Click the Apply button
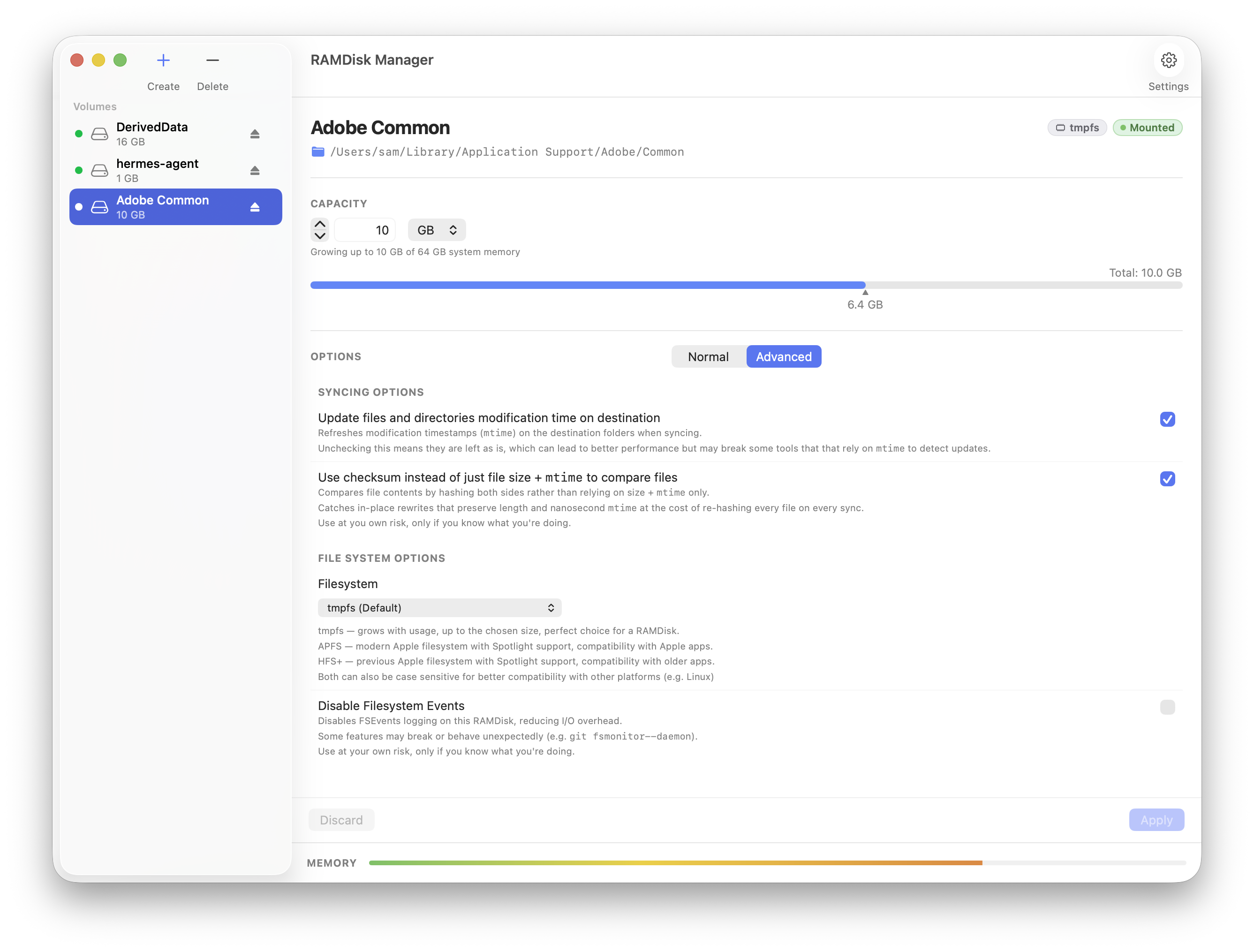This screenshot has height=952, width=1254. coord(1156,819)
